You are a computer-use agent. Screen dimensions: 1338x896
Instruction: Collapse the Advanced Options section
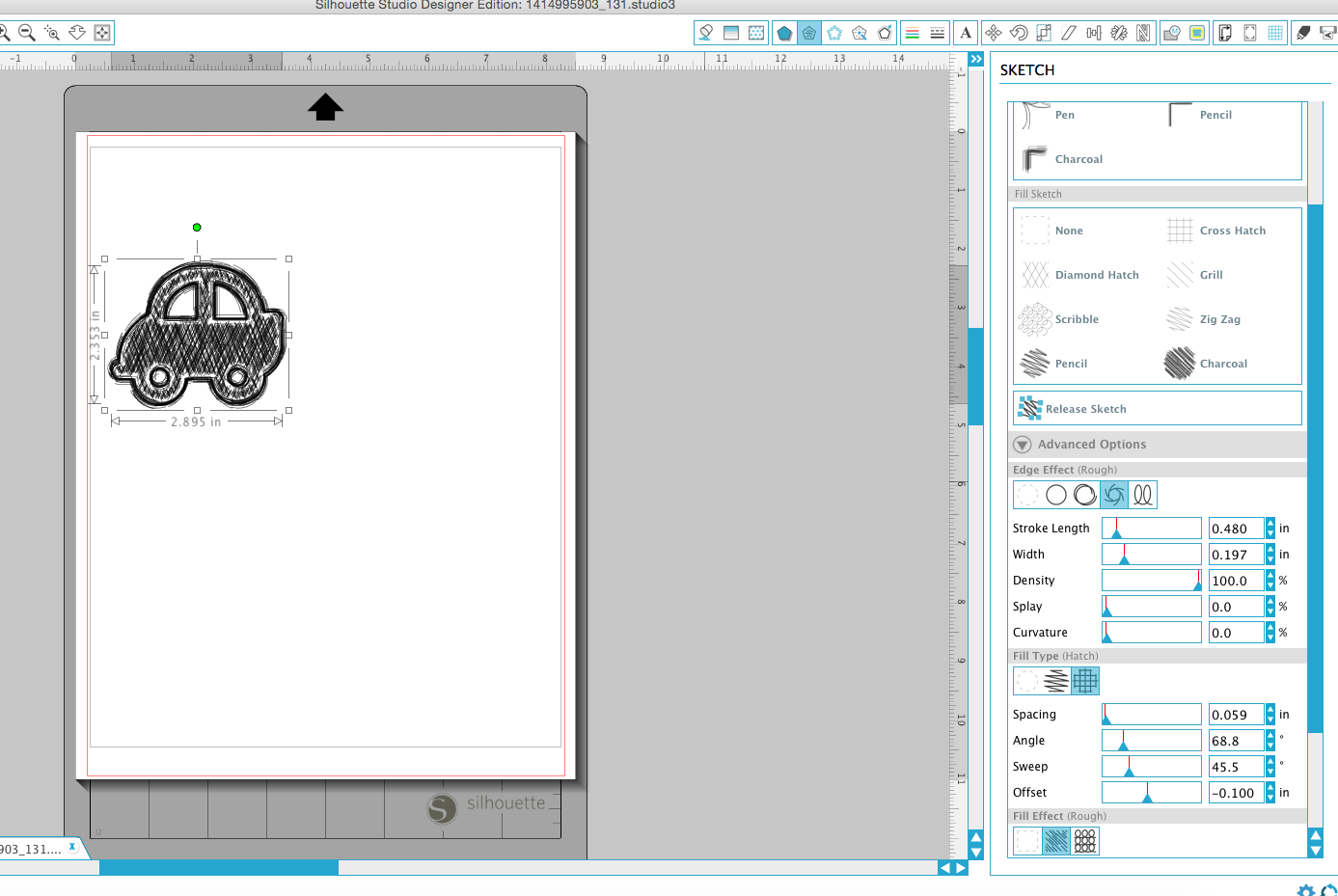(1022, 444)
